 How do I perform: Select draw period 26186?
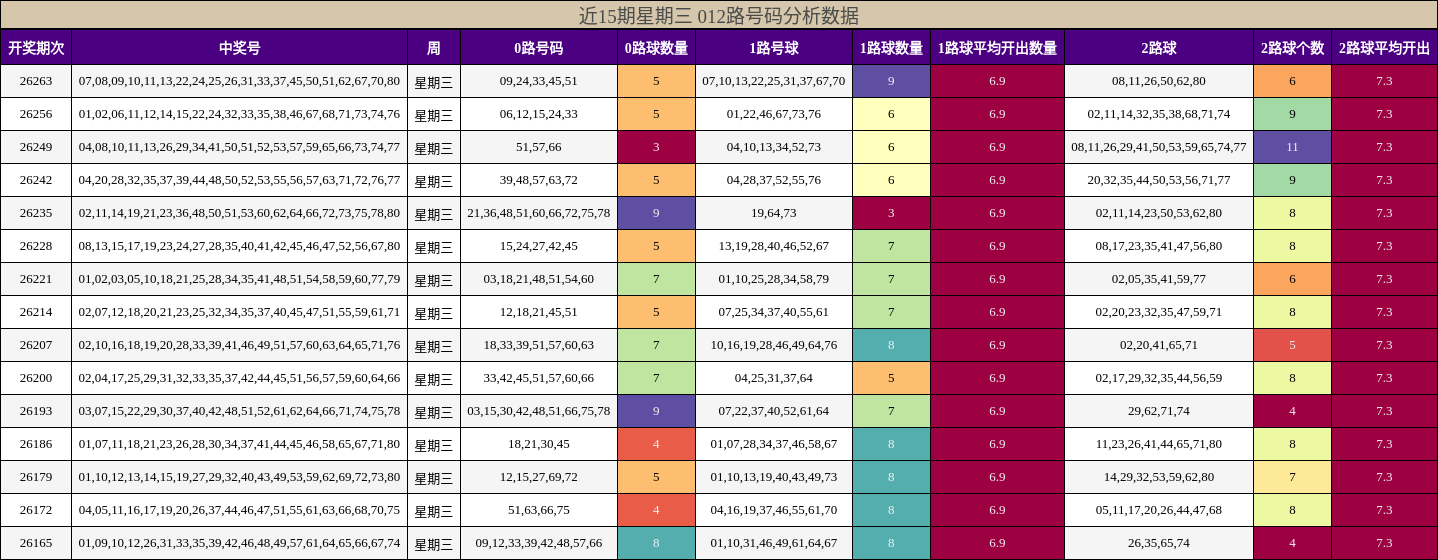36,444
